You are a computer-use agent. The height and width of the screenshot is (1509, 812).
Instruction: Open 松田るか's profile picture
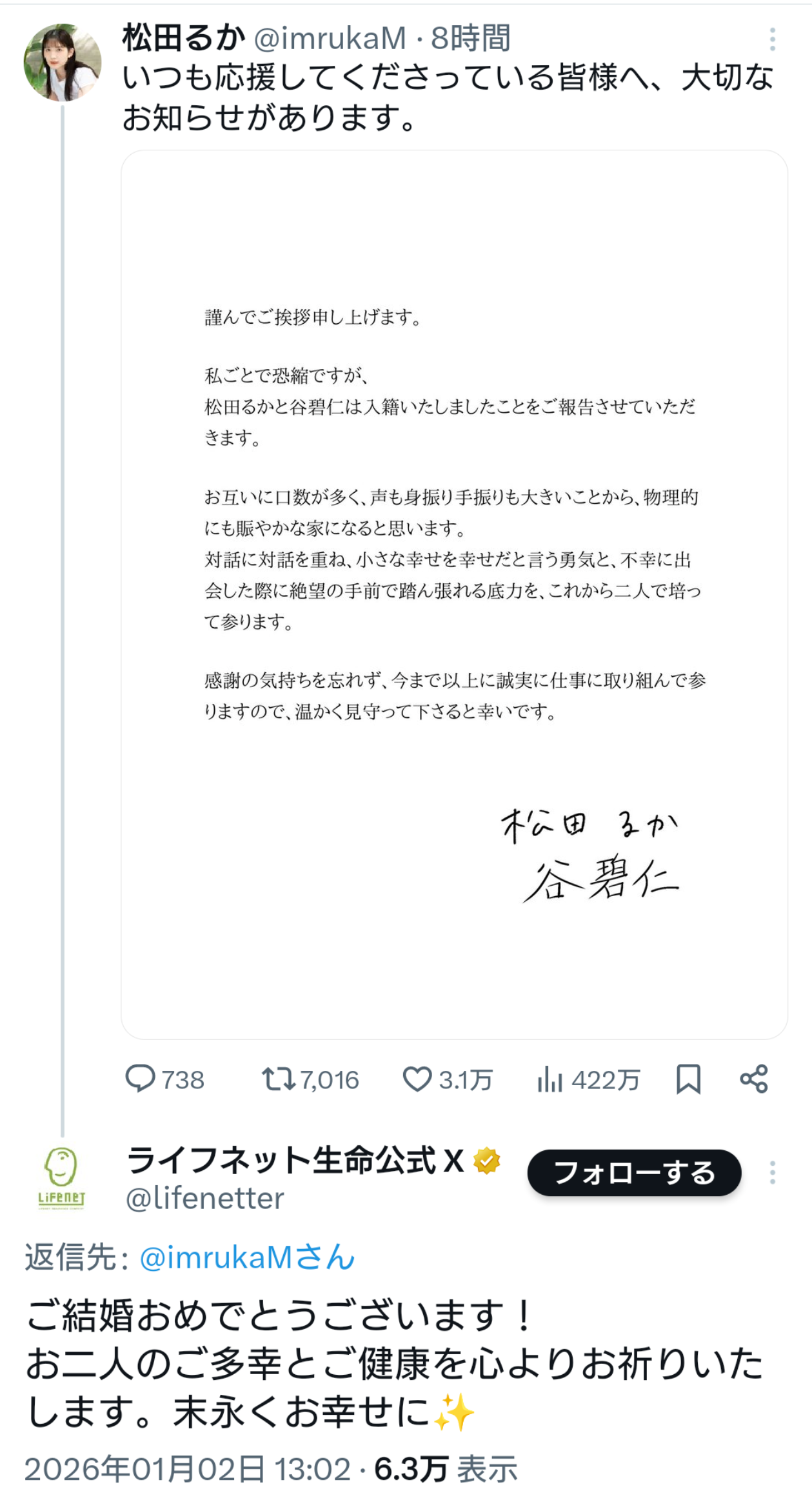click(63, 63)
